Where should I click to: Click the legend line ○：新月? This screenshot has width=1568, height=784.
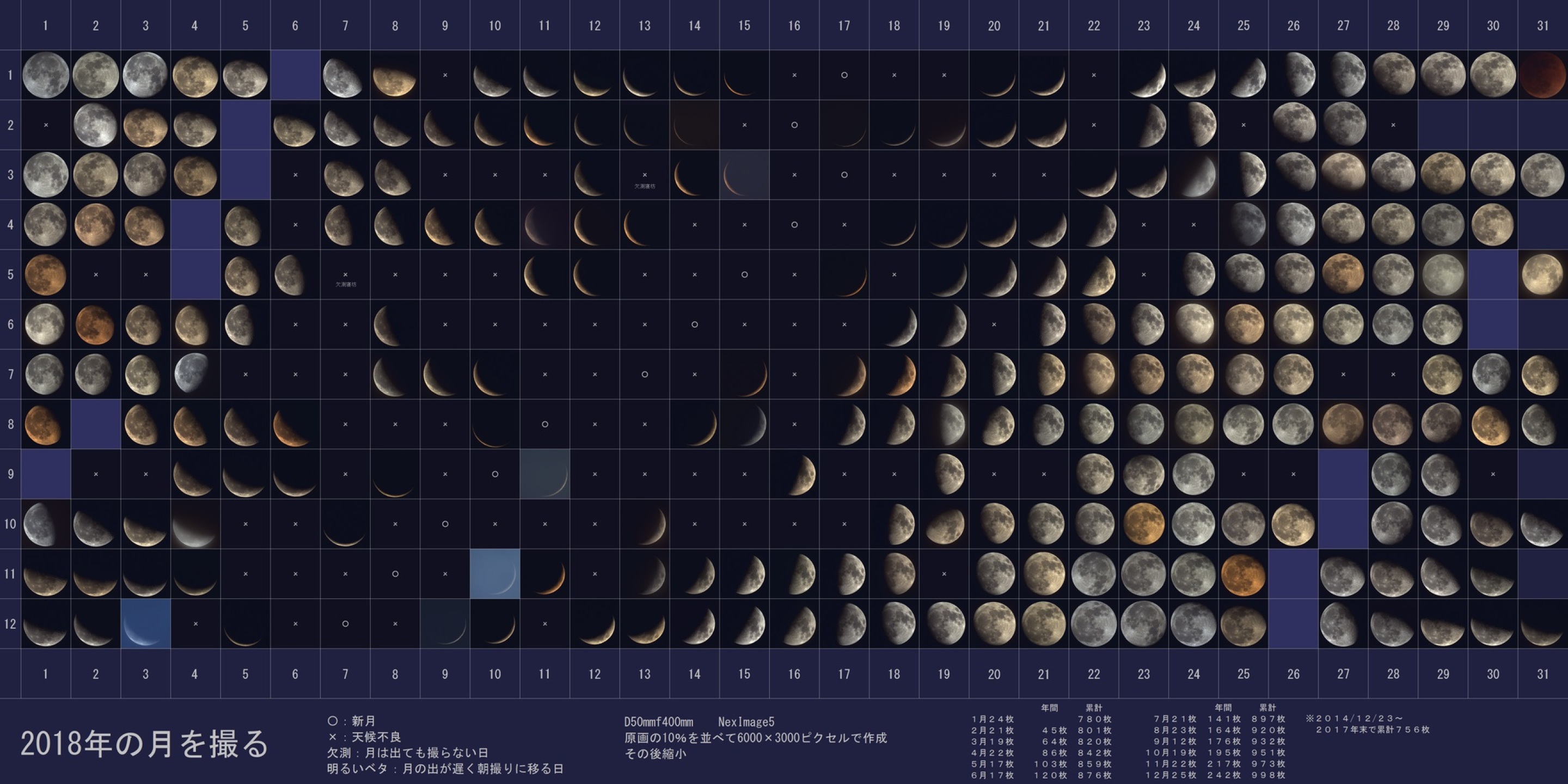pos(351,721)
